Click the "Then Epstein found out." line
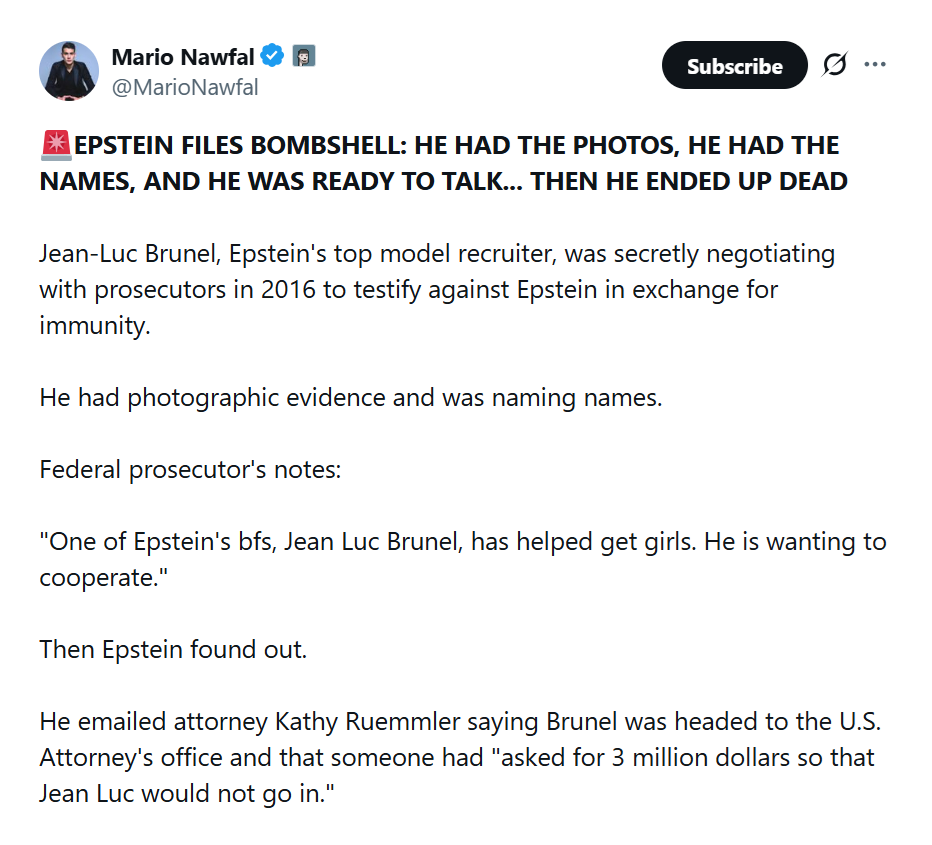The image size is (932, 845). click(x=173, y=649)
